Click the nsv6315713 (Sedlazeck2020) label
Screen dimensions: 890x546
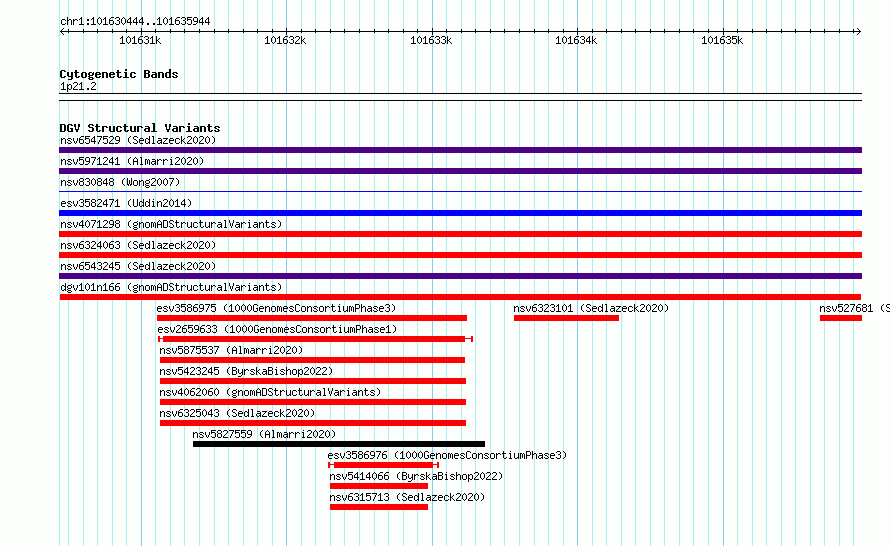point(407,497)
